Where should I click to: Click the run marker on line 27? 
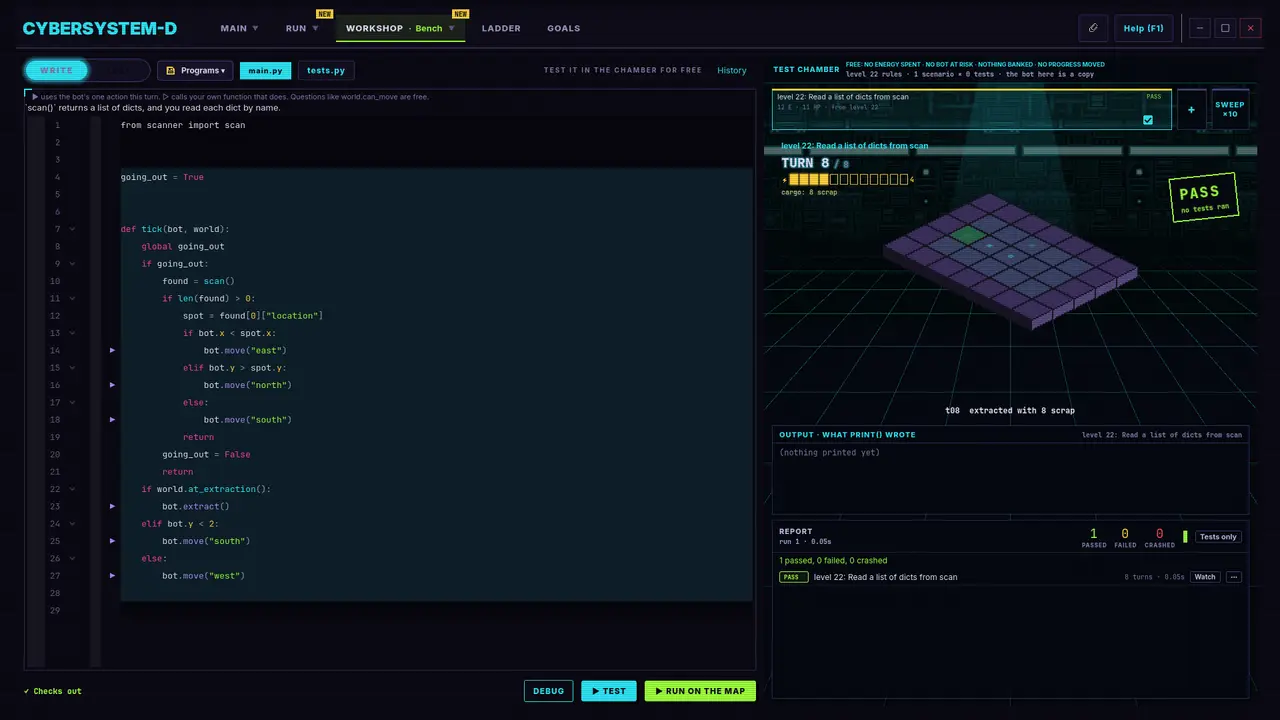112,576
